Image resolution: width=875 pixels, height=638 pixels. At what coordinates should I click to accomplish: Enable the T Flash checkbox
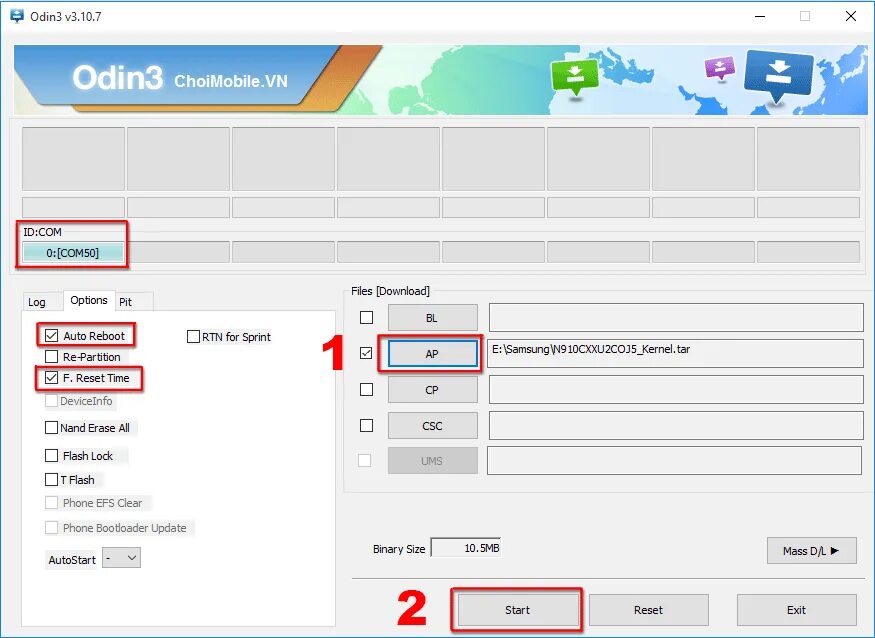tap(51, 479)
